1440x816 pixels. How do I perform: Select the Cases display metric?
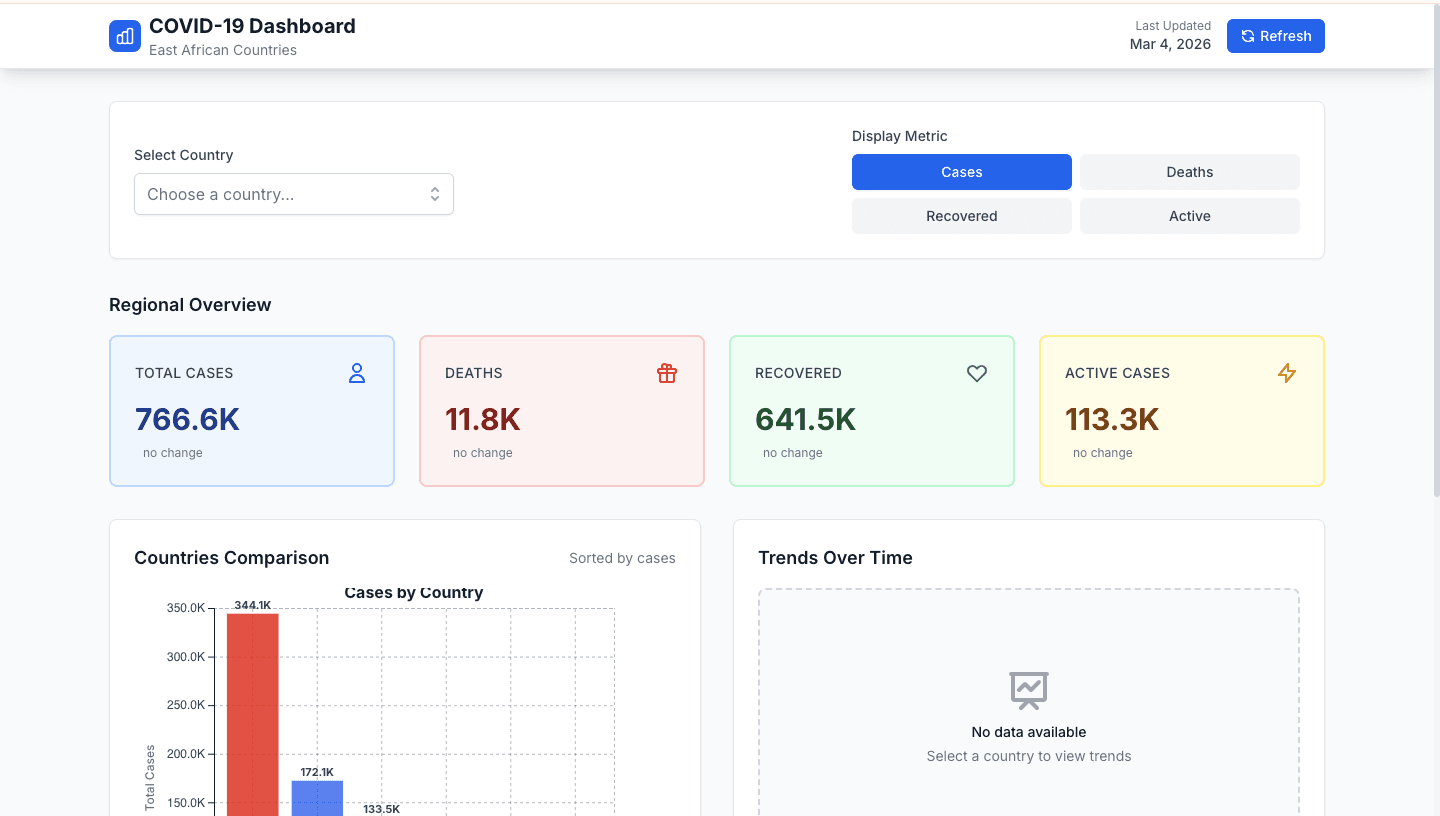coord(961,172)
